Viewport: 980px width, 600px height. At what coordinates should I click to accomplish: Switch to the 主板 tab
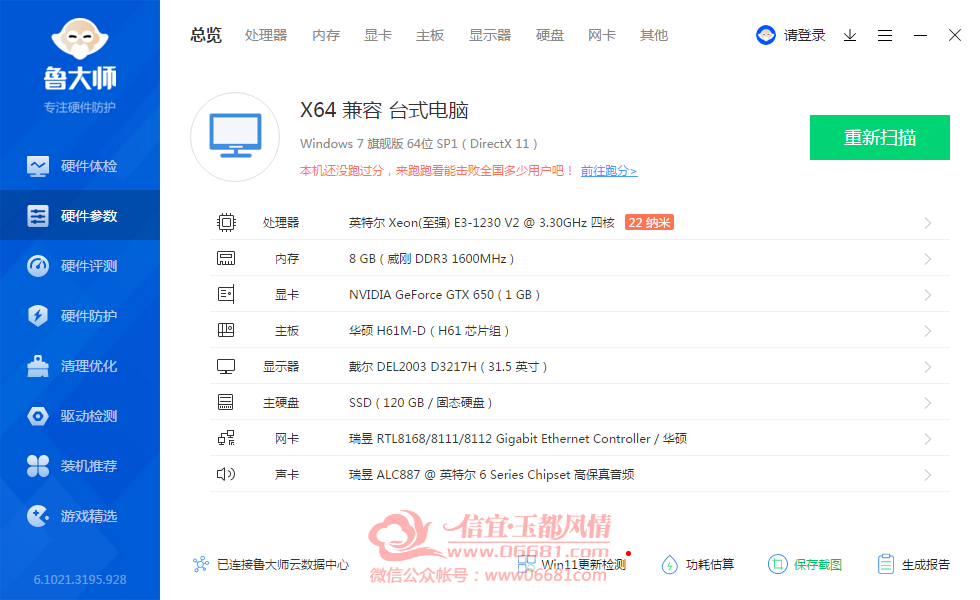tap(430, 35)
